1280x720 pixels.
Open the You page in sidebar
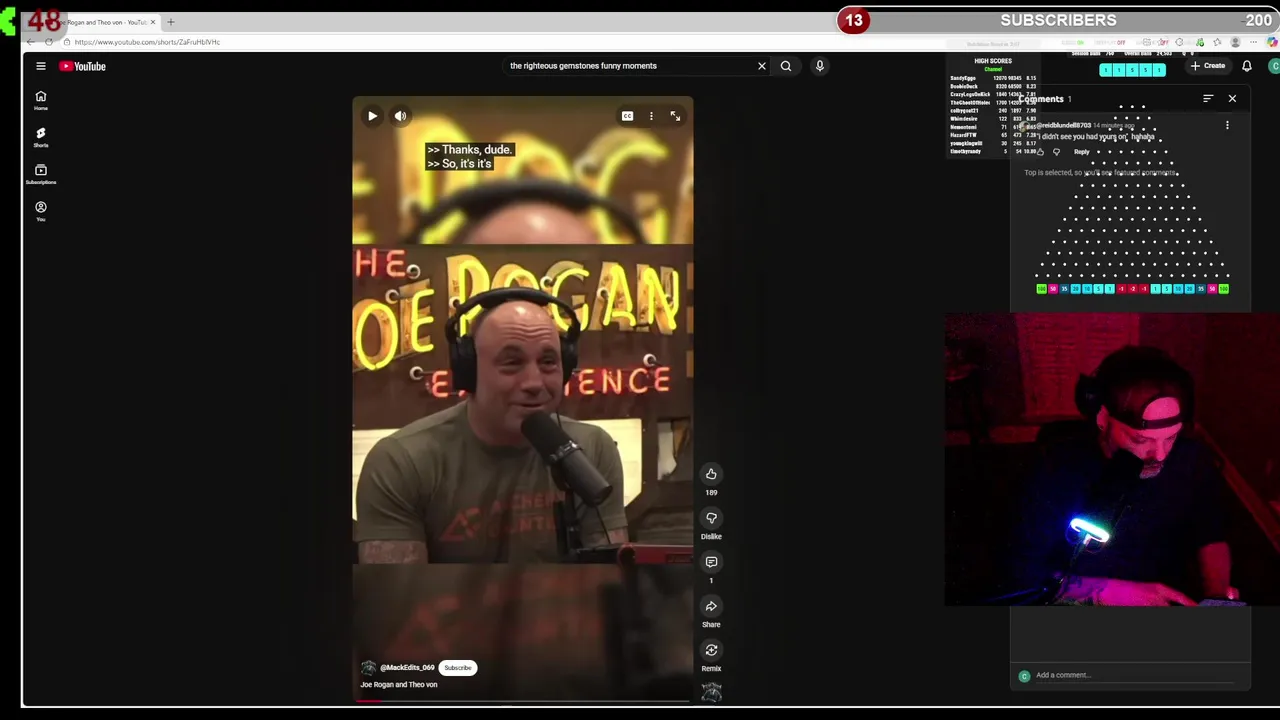pyautogui.click(x=41, y=211)
